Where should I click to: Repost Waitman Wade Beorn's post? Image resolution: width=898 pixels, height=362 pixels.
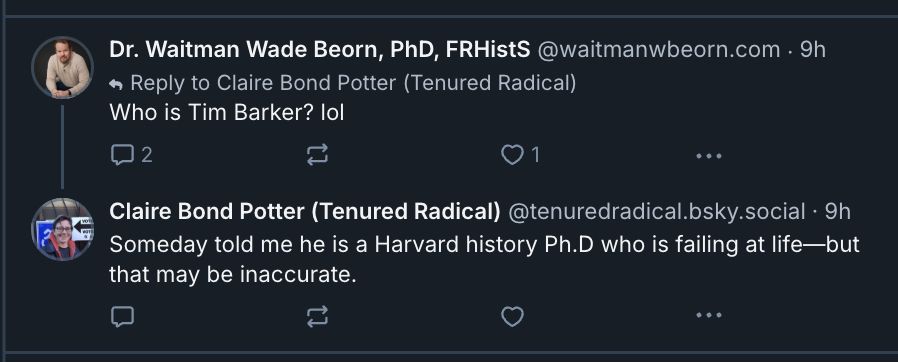pyautogui.click(x=318, y=155)
